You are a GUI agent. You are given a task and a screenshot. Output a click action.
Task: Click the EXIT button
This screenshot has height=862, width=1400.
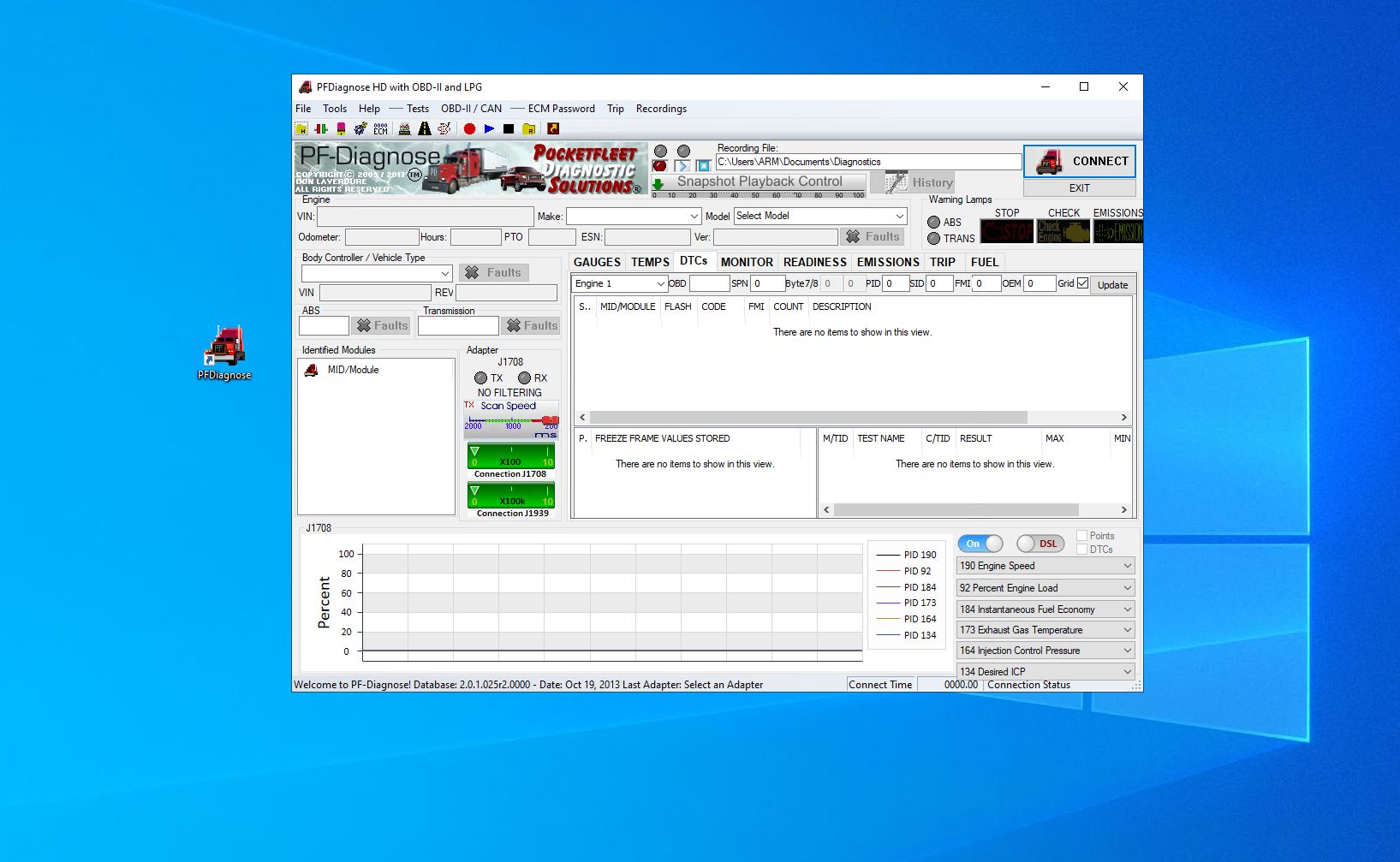pyautogui.click(x=1080, y=188)
